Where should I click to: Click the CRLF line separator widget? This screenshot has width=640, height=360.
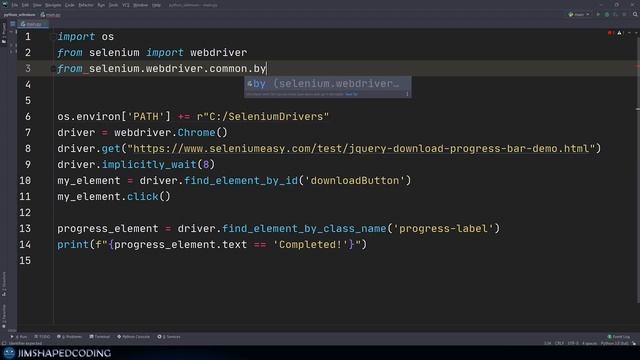point(559,343)
